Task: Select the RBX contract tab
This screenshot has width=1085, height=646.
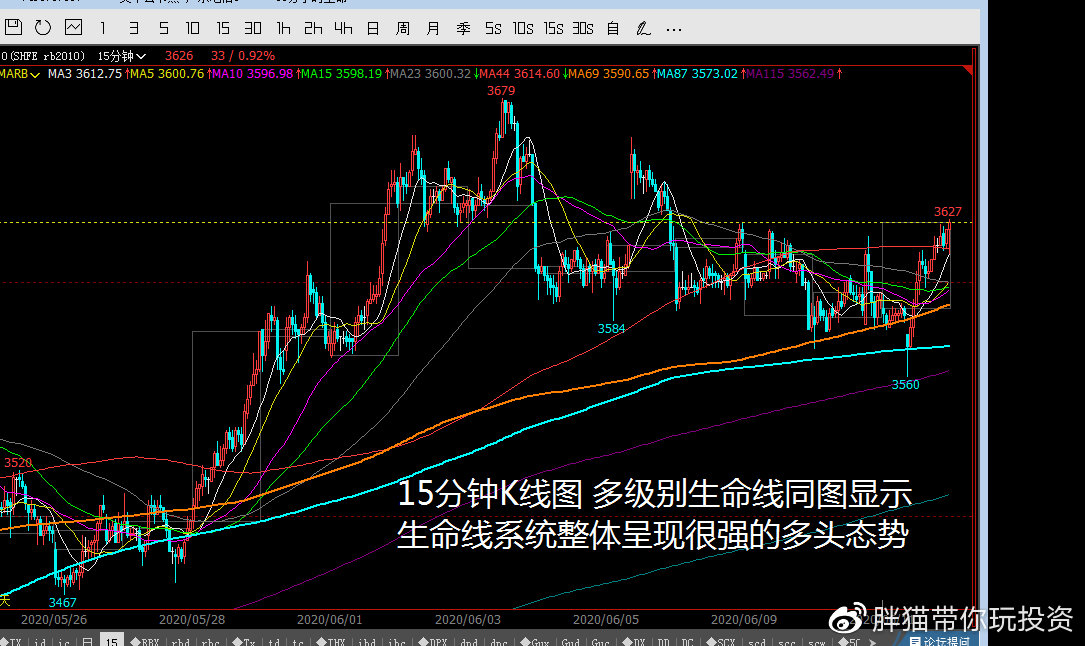Action: point(152,639)
